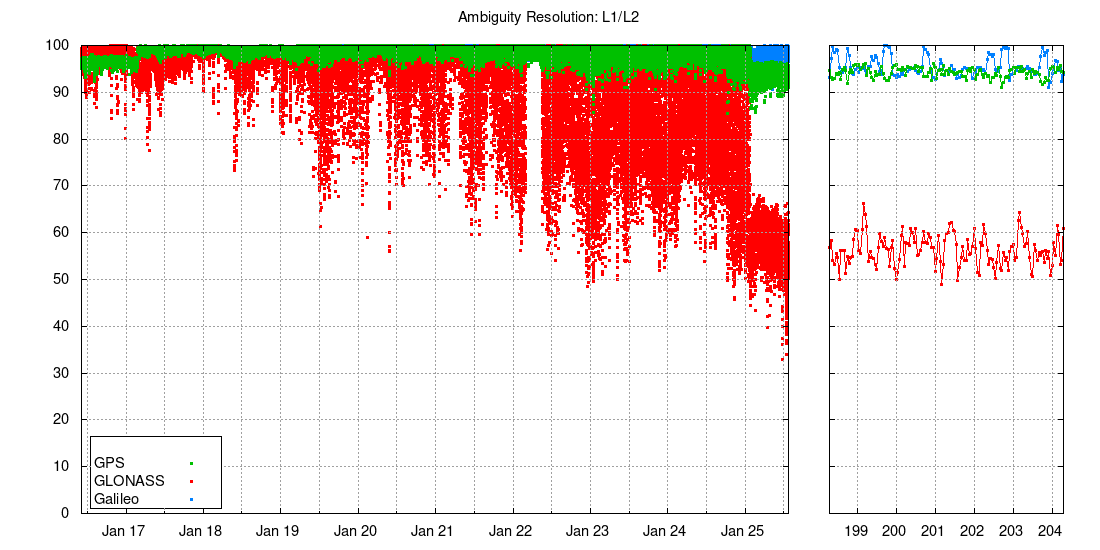Click the 199 label on right plot

pos(857,530)
